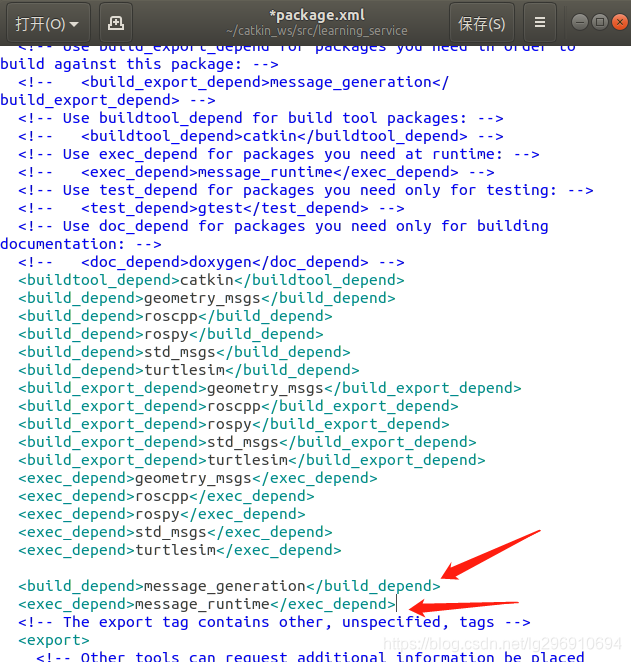The width and height of the screenshot is (631, 662).
Task: Click exec_depend rospy line
Action: pyautogui.click(x=162, y=514)
